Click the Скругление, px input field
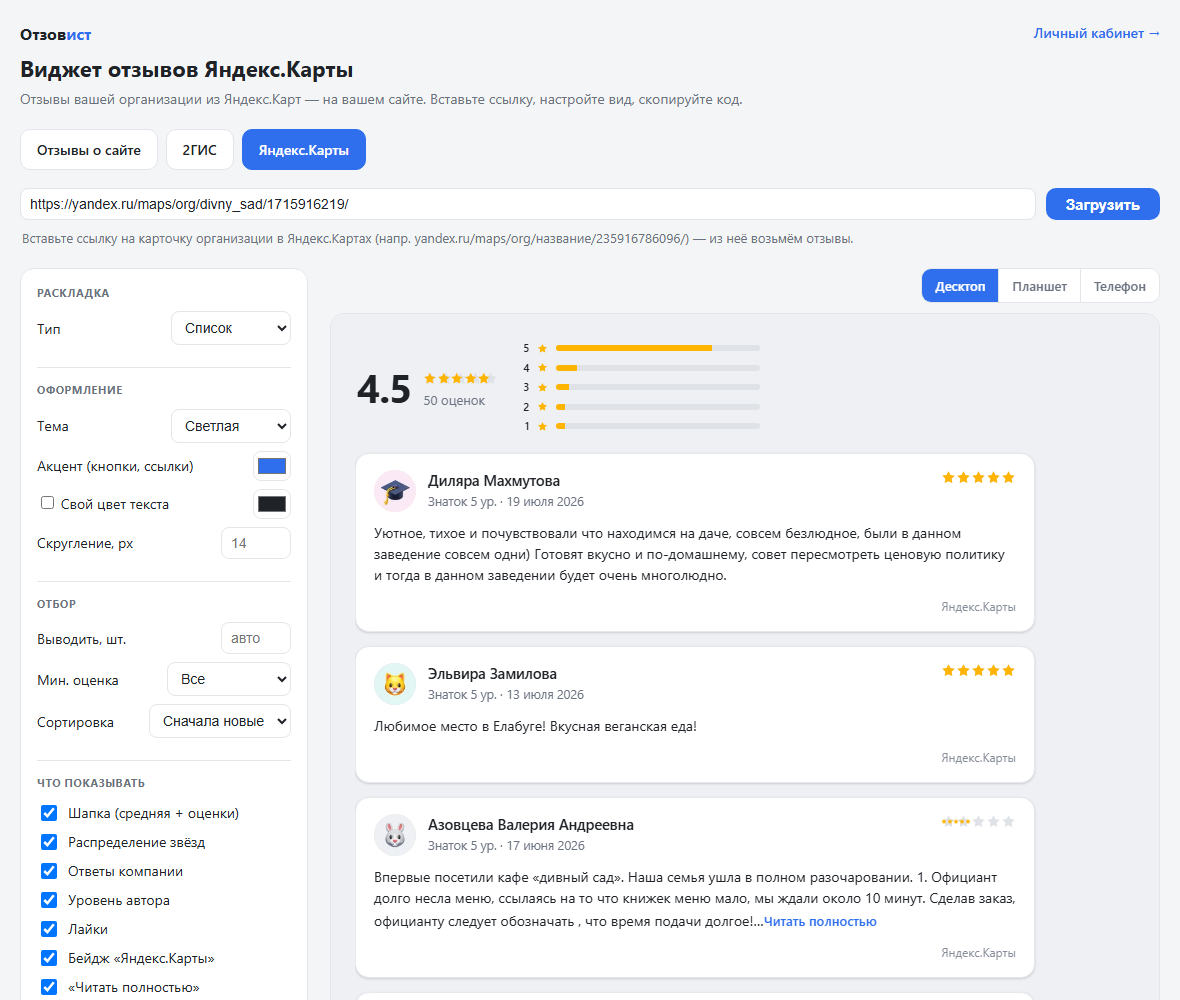Screen dimensions: 1180x1000 (256, 543)
